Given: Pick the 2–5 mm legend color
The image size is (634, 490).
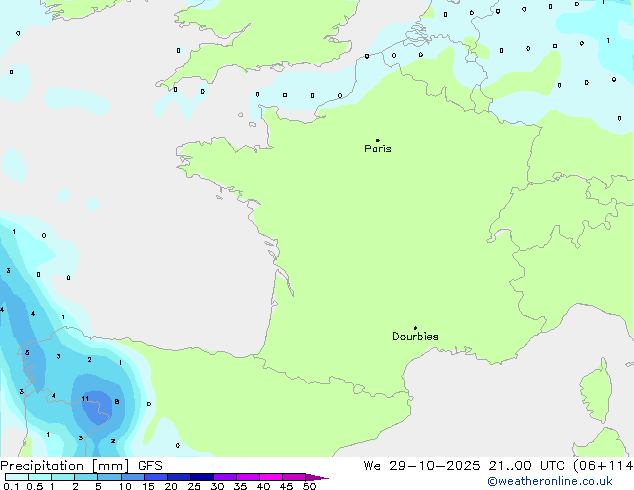Looking at the screenshot, I should click(86, 477).
